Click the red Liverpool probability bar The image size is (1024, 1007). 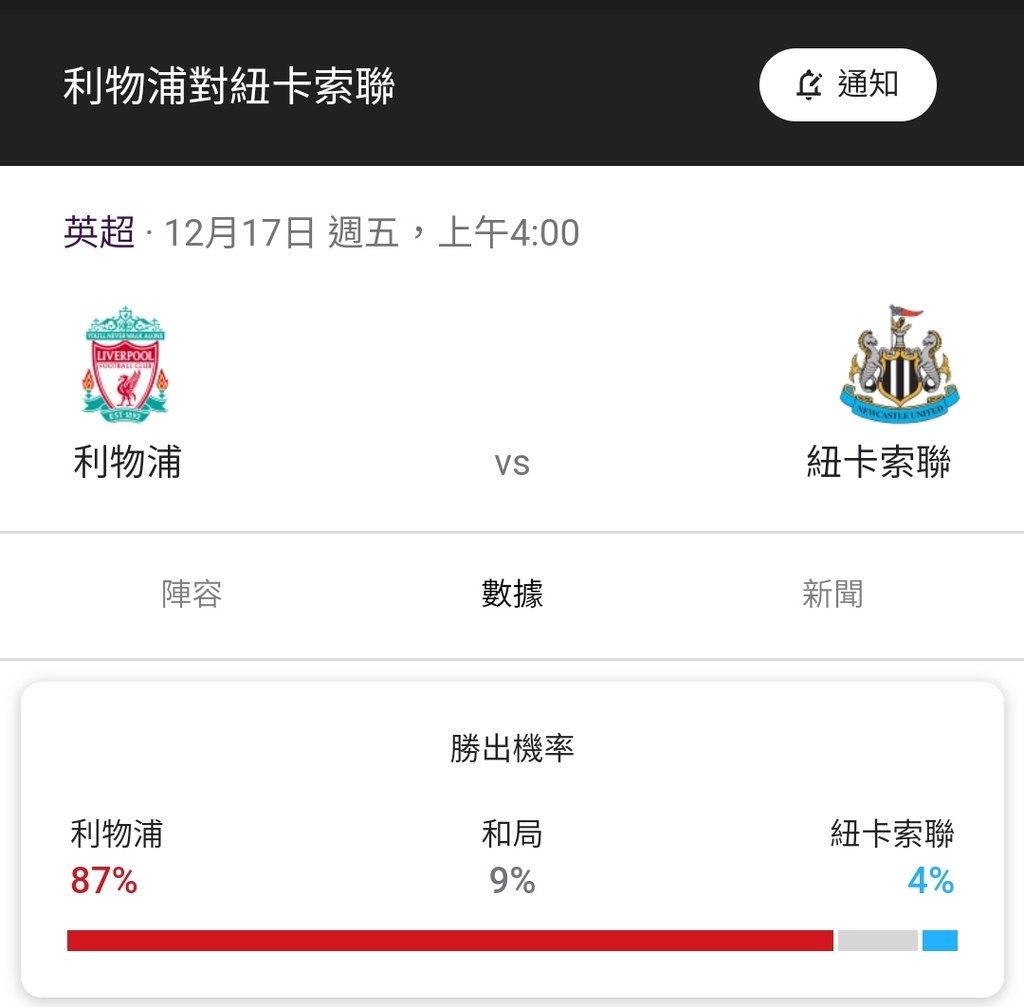[450, 940]
